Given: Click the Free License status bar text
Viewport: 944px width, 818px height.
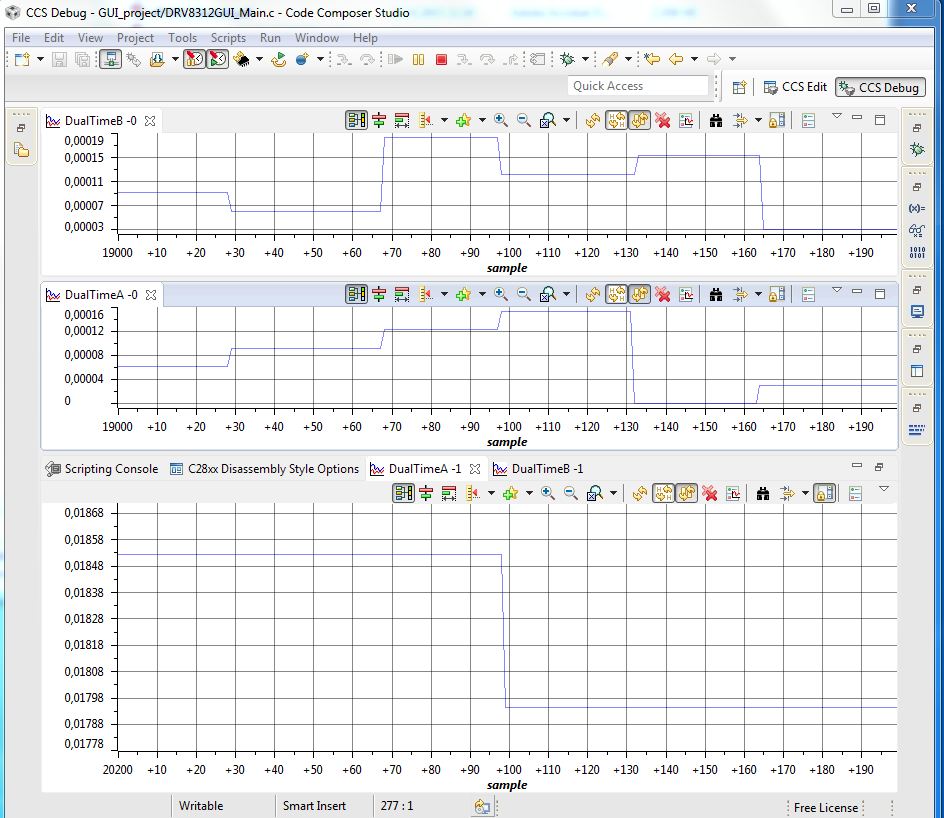Looking at the screenshot, I should (x=826, y=808).
